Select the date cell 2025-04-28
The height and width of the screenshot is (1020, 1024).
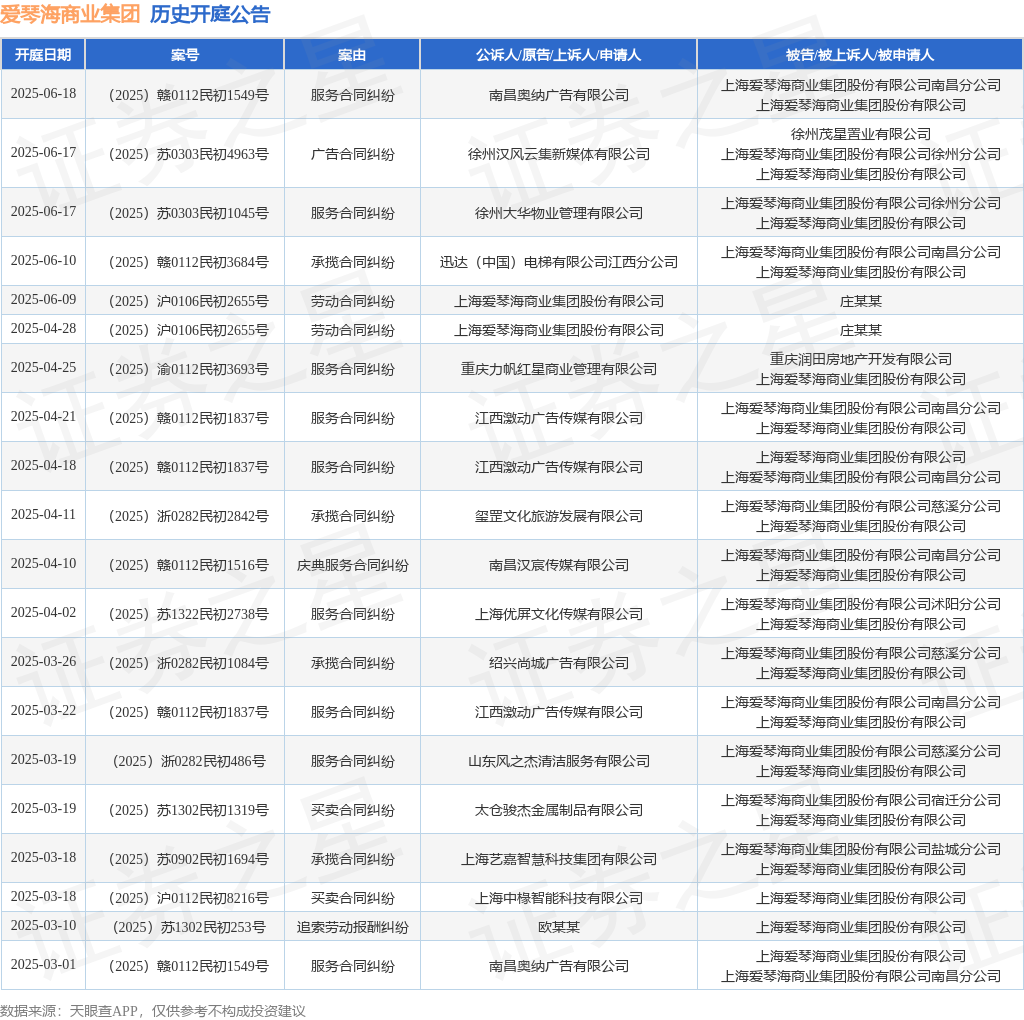(43, 328)
